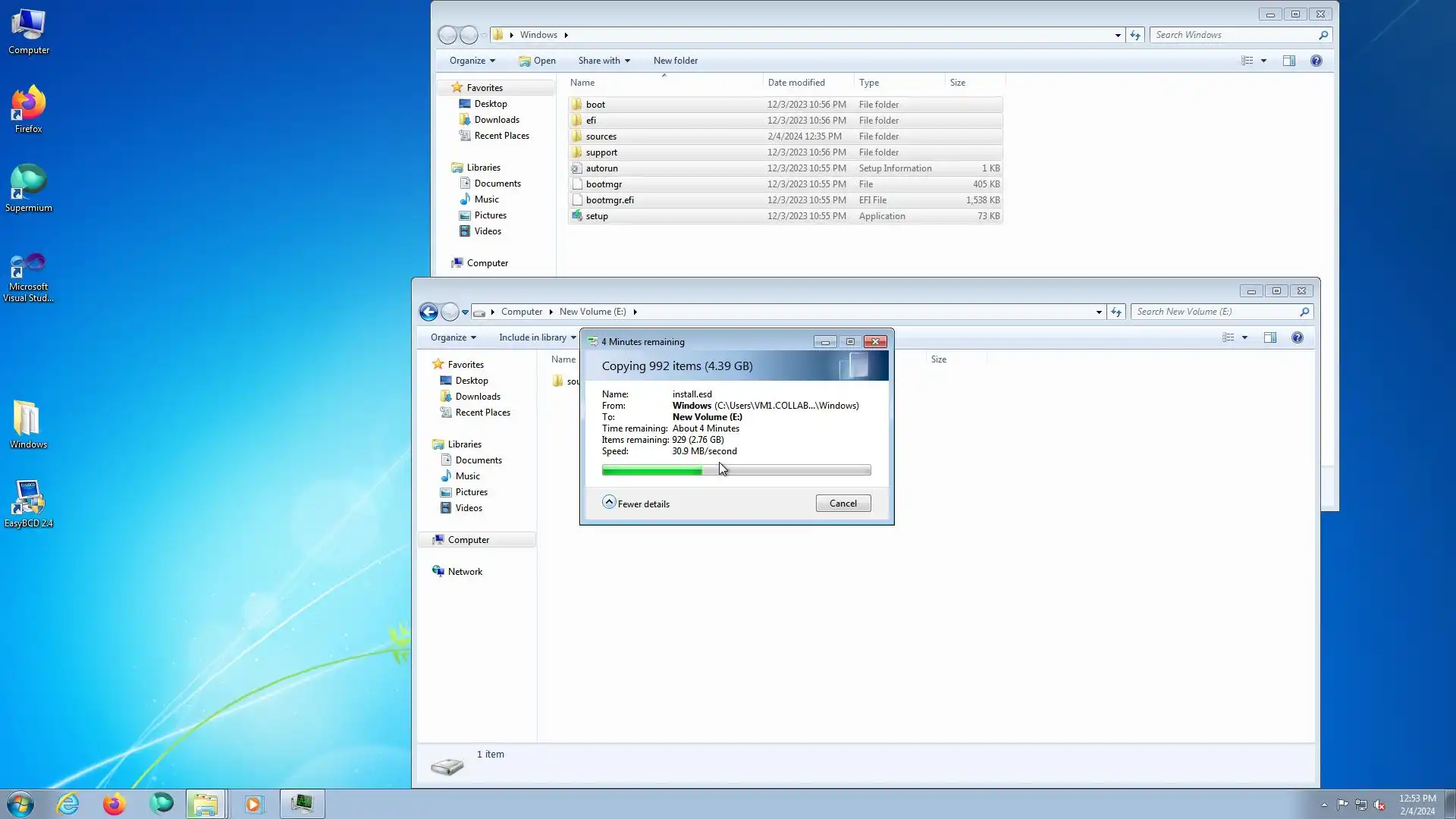Cancel the file copy operation
The image size is (1456, 819).
843,504
